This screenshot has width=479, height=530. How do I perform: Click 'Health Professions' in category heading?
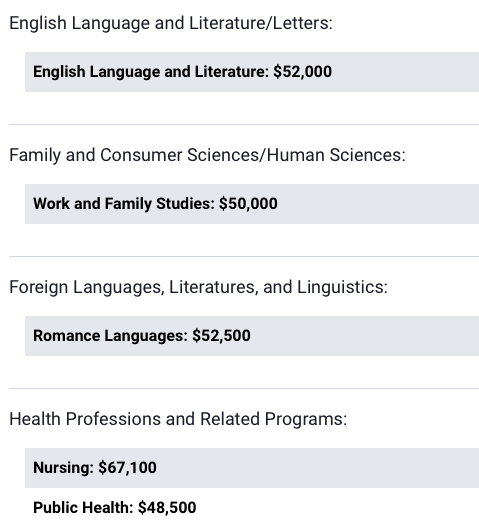(85, 419)
